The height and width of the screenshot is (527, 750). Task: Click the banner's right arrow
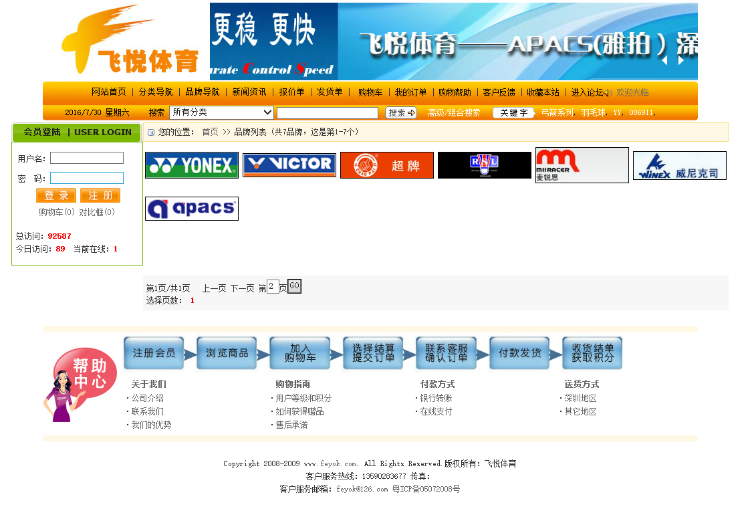[x=681, y=61]
